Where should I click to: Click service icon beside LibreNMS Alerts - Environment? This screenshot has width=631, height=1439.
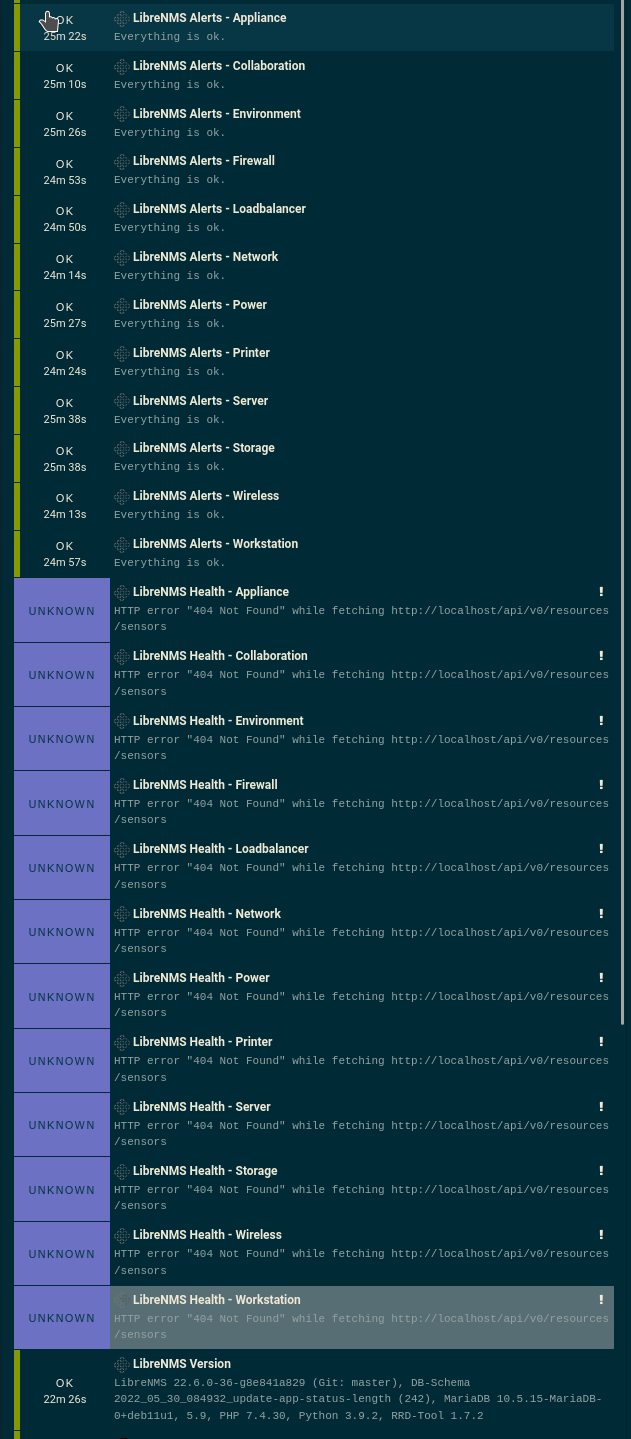pos(121,114)
